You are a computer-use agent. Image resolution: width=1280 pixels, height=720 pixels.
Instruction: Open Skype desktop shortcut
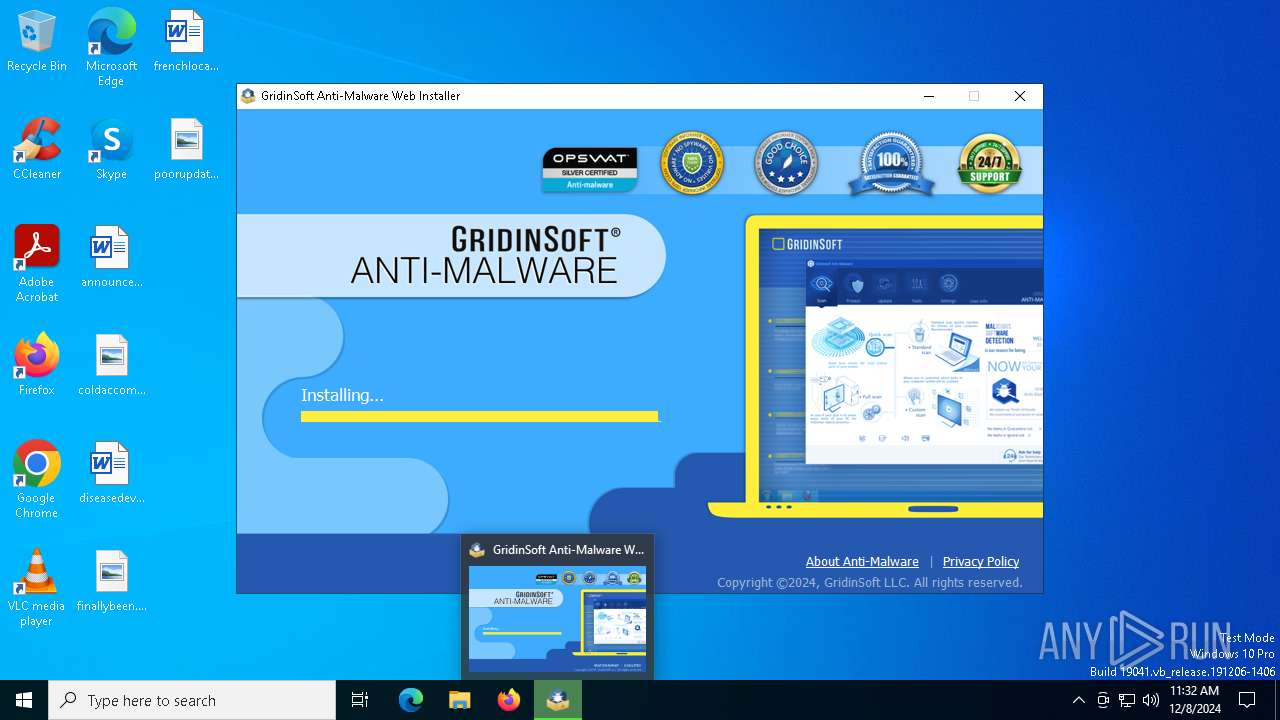tap(111, 150)
